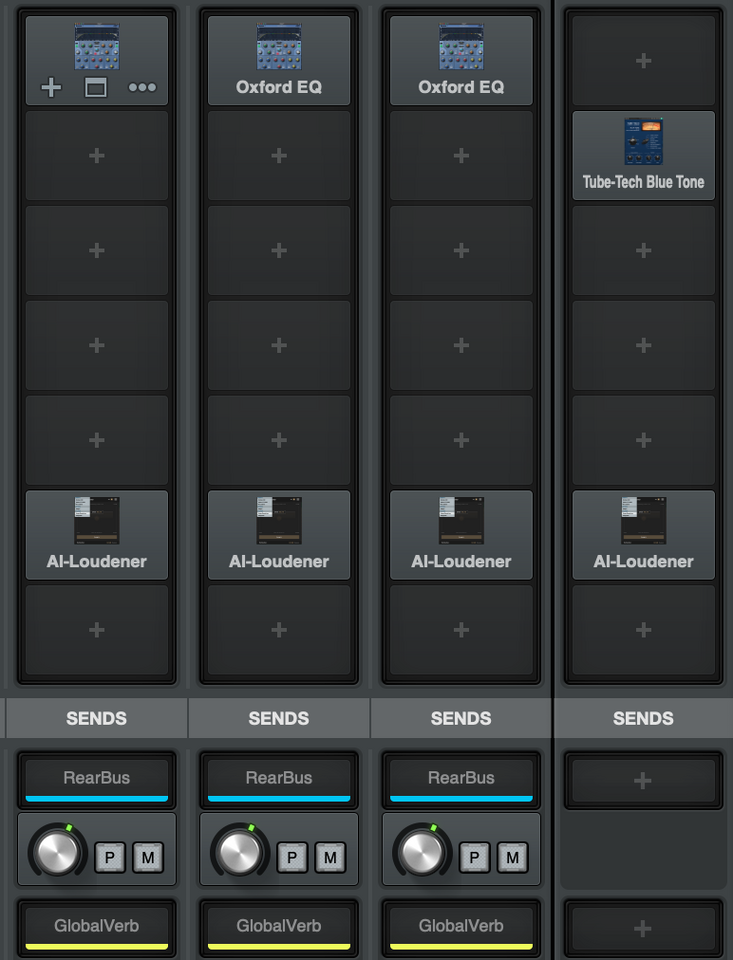The width and height of the screenshot is (733, 960).
Task: Open the three-dots menu on first strip's top insert
Action: [142, 88]
